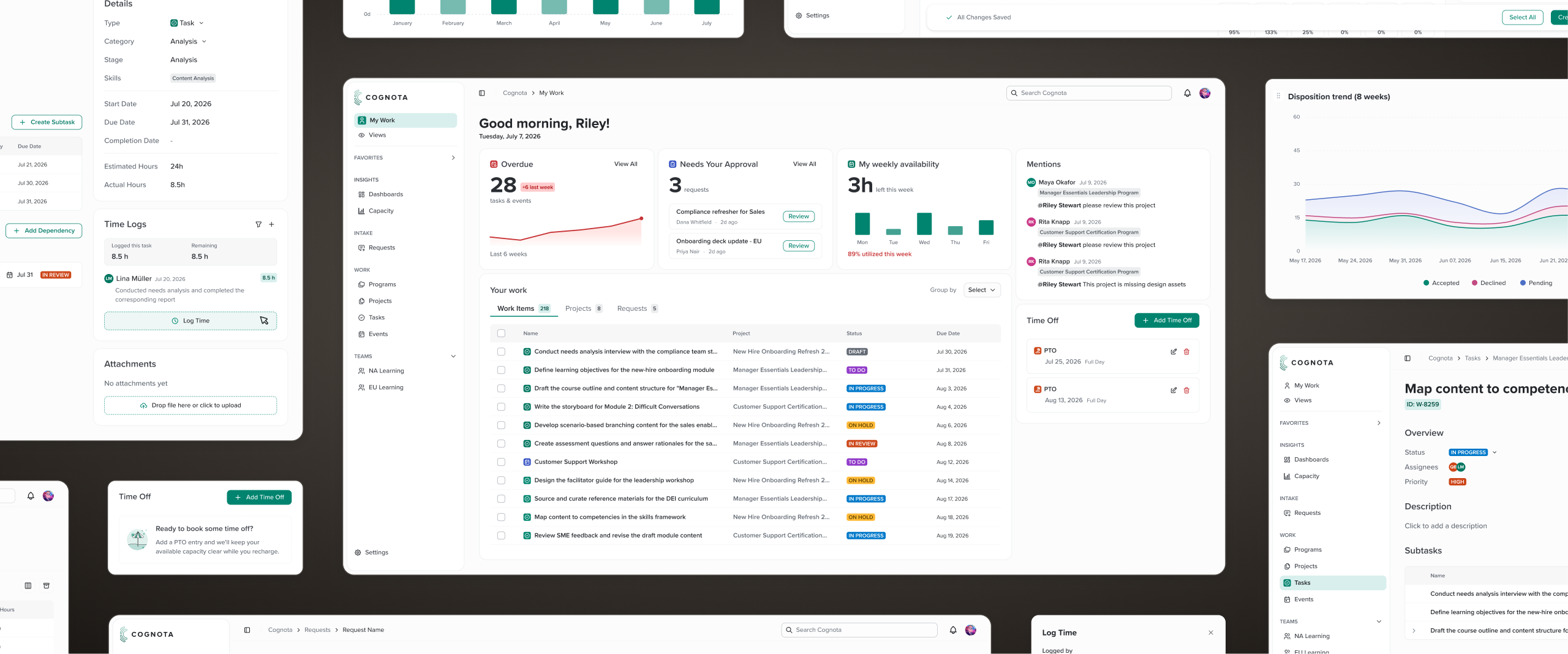This screenshot has height=654, width=1568.
Task: Select checkbox for "Write the storyboard for Module 2"
Action: 501,407
